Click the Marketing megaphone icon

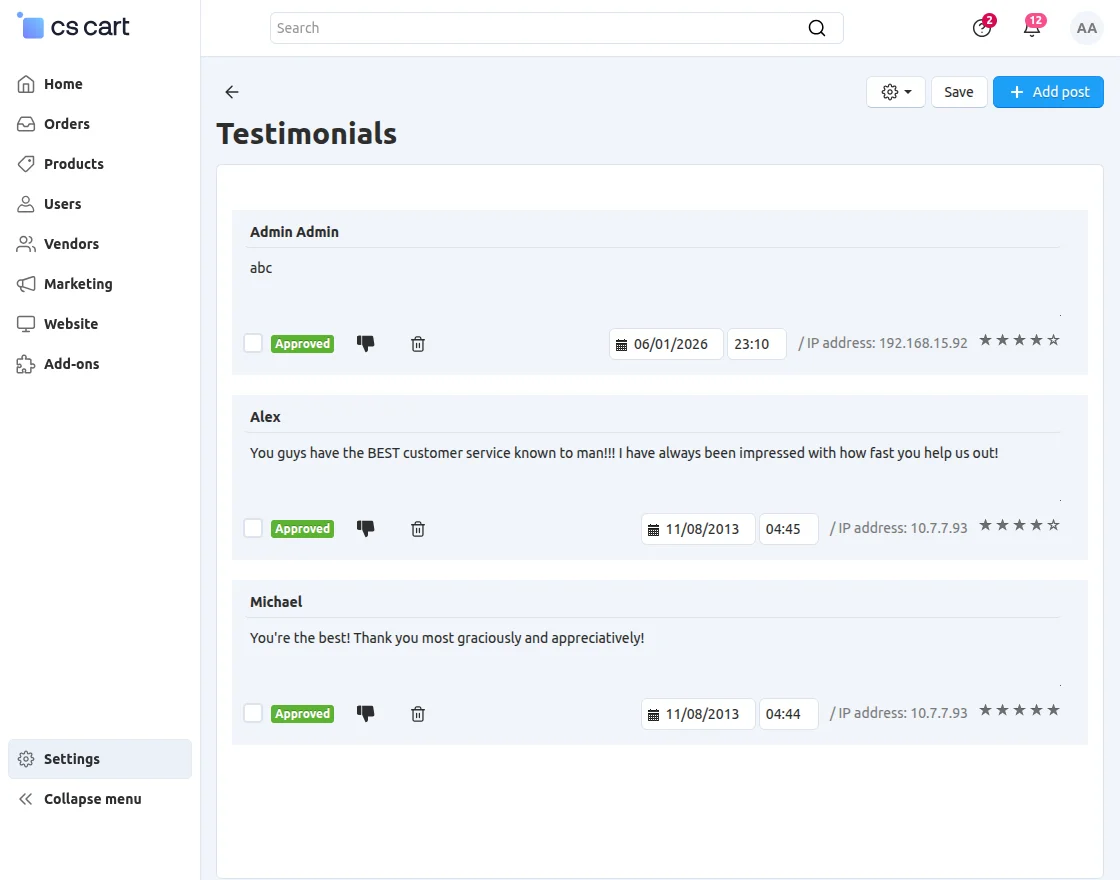click(26, 284)
